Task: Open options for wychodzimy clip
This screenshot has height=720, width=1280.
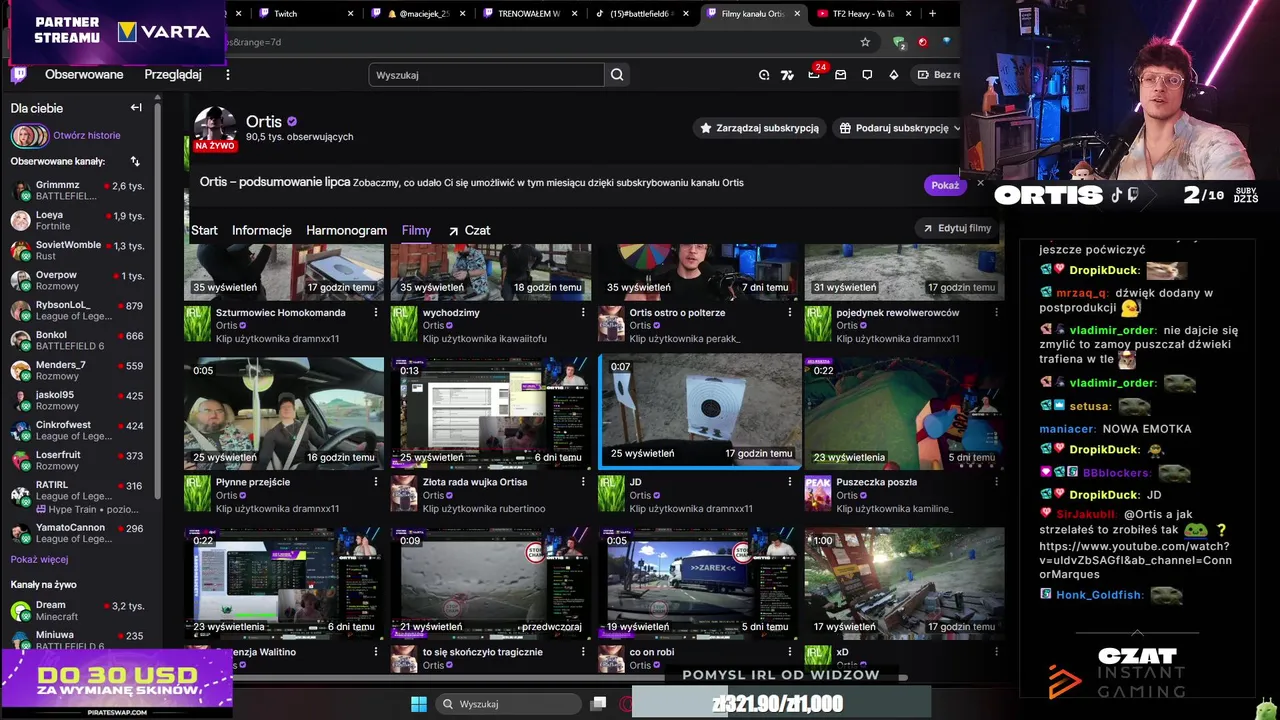Action: 583,313
